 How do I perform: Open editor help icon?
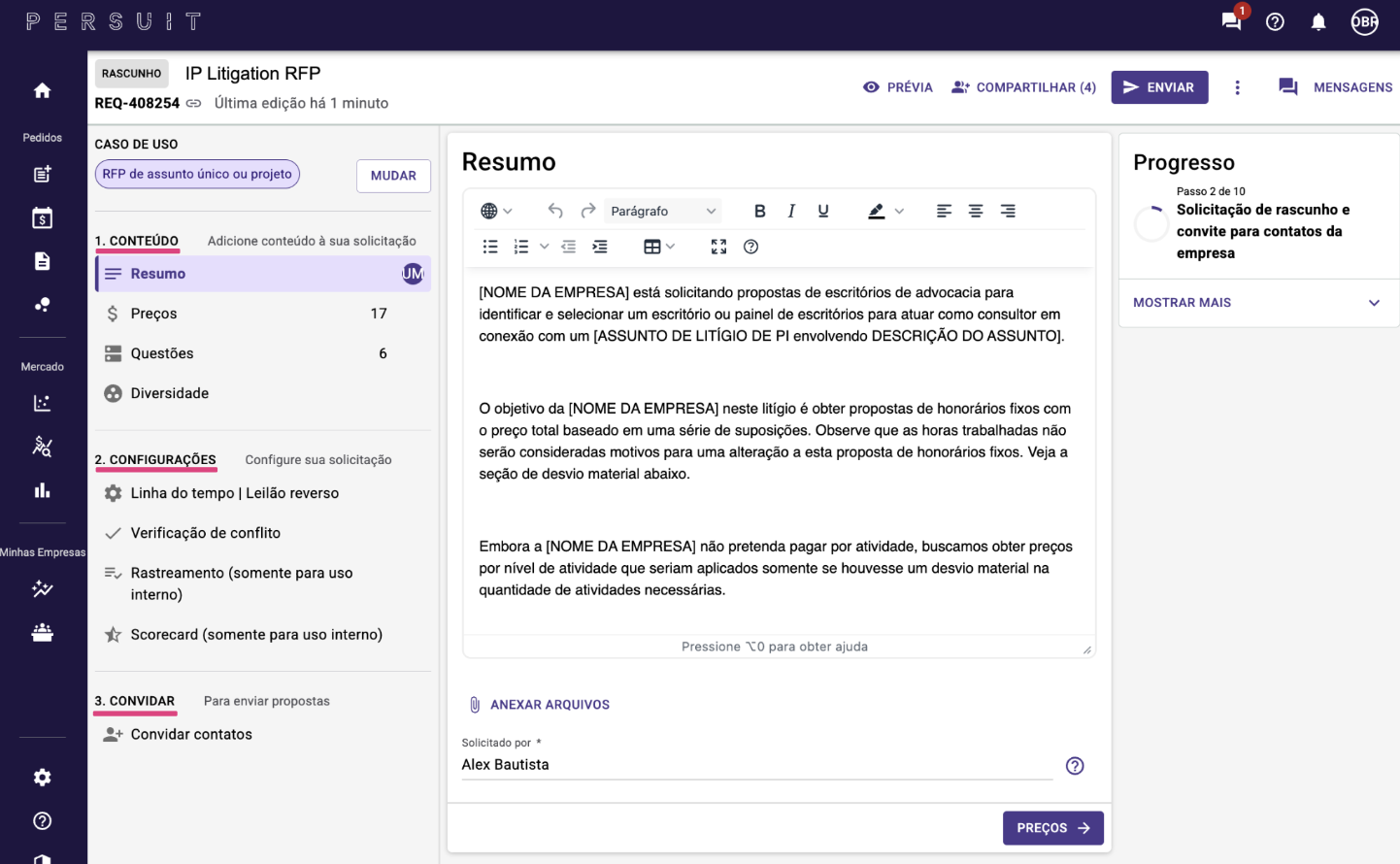750,247
